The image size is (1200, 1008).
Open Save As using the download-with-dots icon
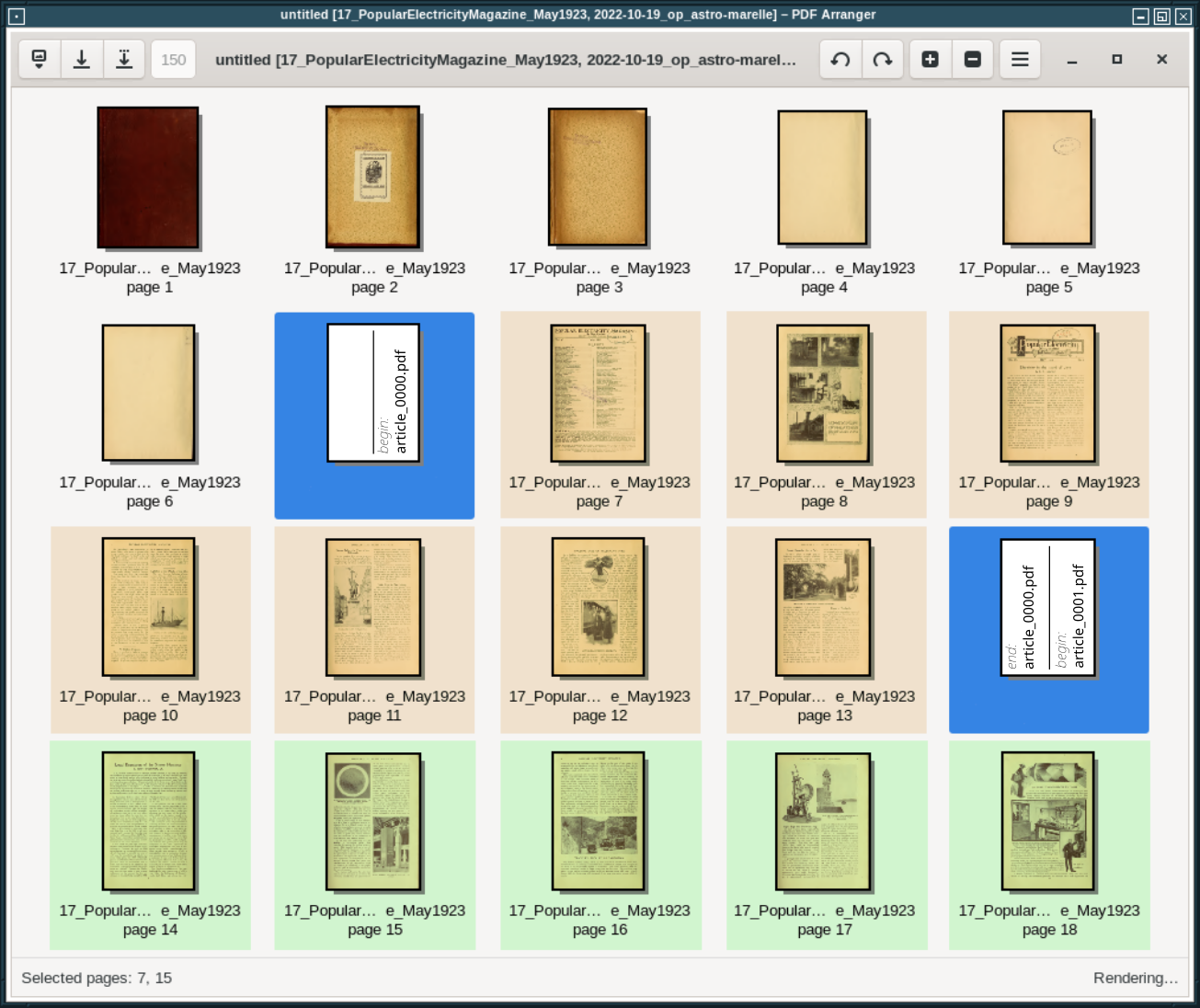pyautogui.click(x=124, y=59)
